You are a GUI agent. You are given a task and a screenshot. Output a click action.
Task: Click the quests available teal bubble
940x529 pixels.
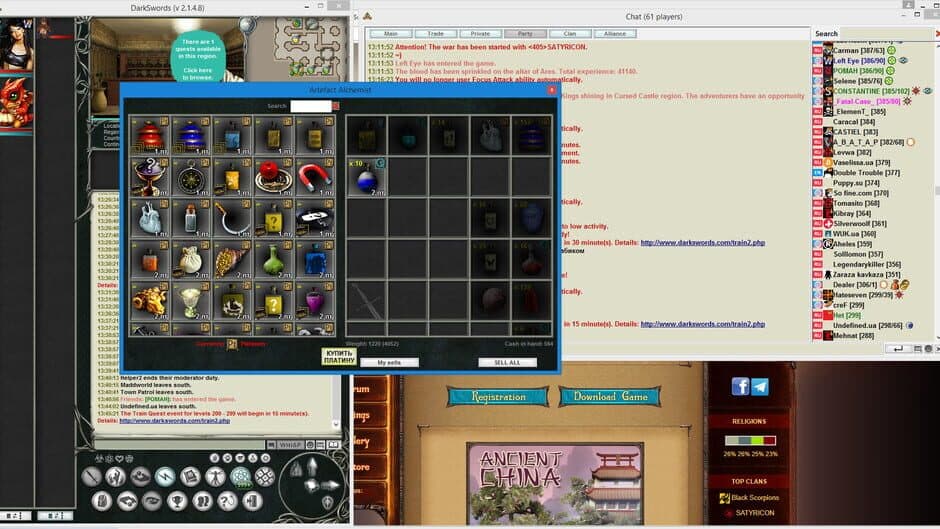click(198, 58)
